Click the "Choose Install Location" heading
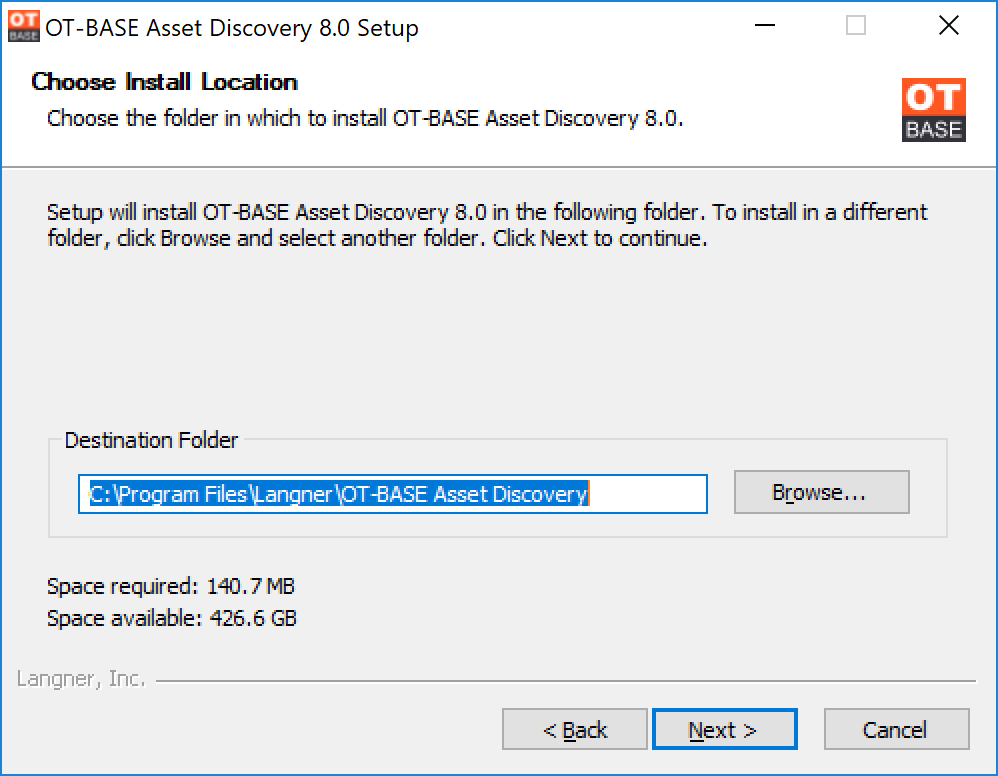Screen dimensions: 998x776 (164, 81)
